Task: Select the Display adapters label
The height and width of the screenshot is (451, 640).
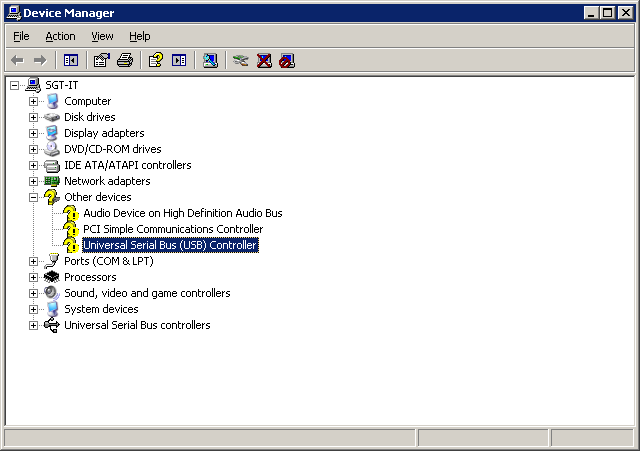Action: (104, 133)
